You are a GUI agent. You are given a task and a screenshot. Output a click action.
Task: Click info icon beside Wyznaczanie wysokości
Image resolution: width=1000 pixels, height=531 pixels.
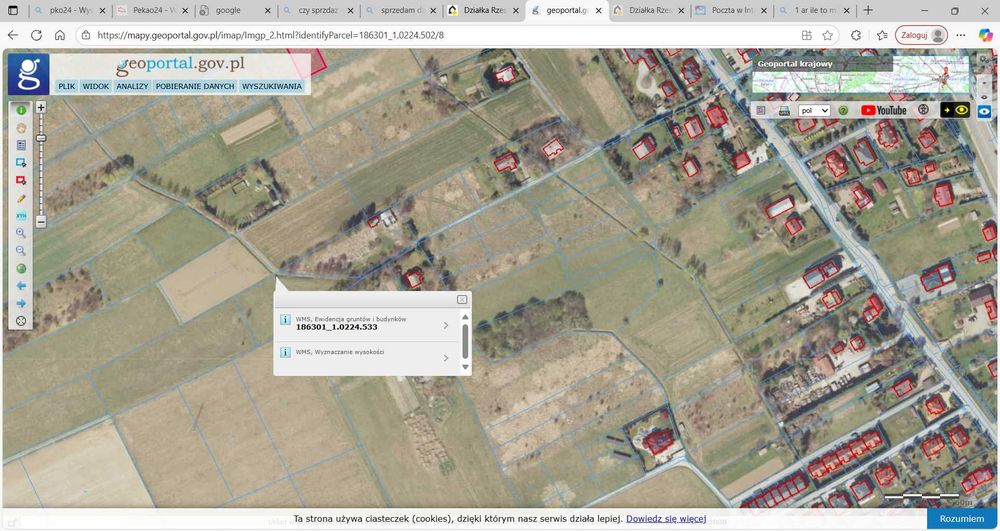click(x=285, y=352)
